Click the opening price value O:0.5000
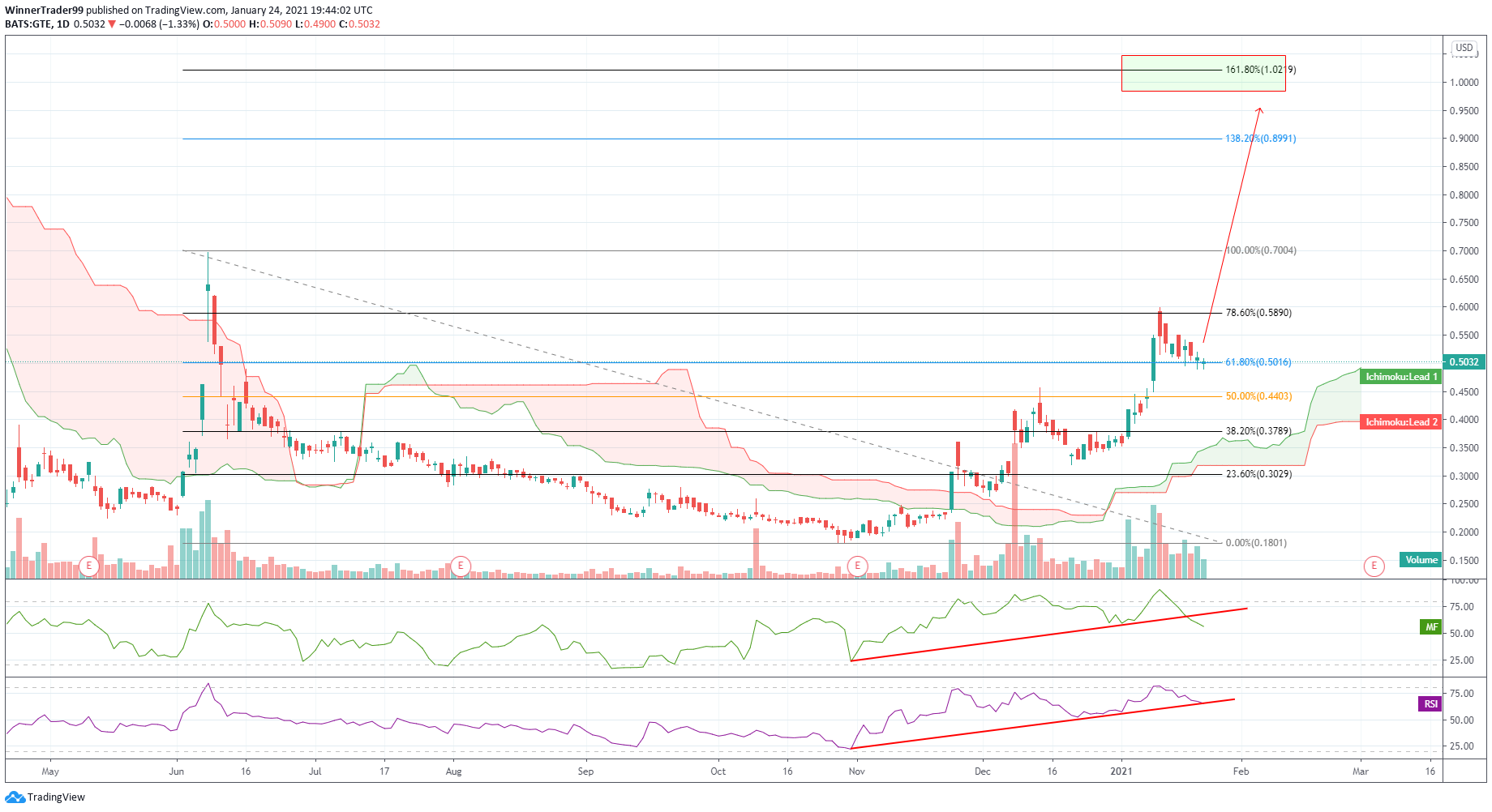The width and height of the screenshot is (1492, 812). click(224, 24)
